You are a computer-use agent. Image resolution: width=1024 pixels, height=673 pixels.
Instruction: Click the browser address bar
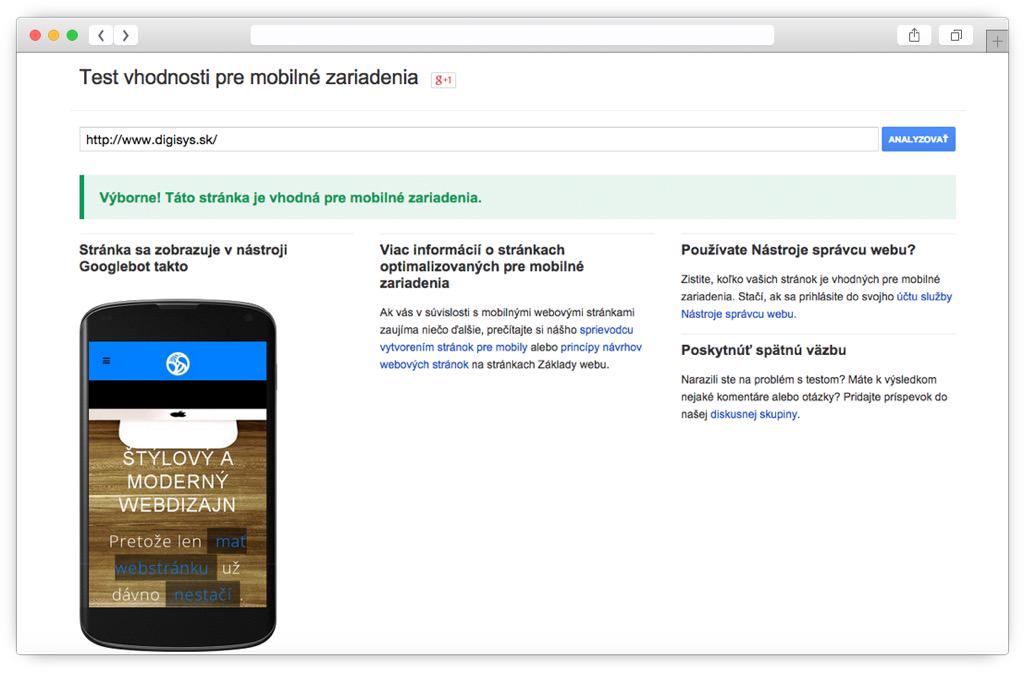pyautogui.click(x=512, y=35)
